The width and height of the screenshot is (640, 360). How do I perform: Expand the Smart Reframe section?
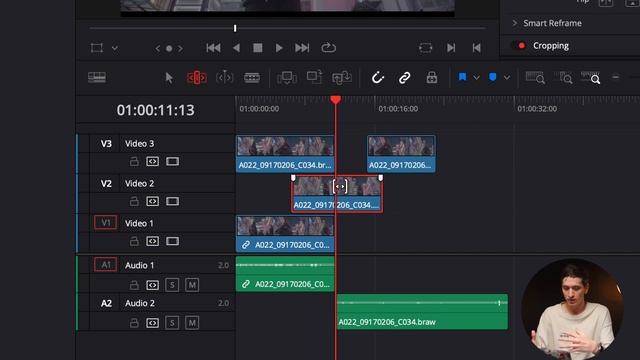click(x=515, y=23)
